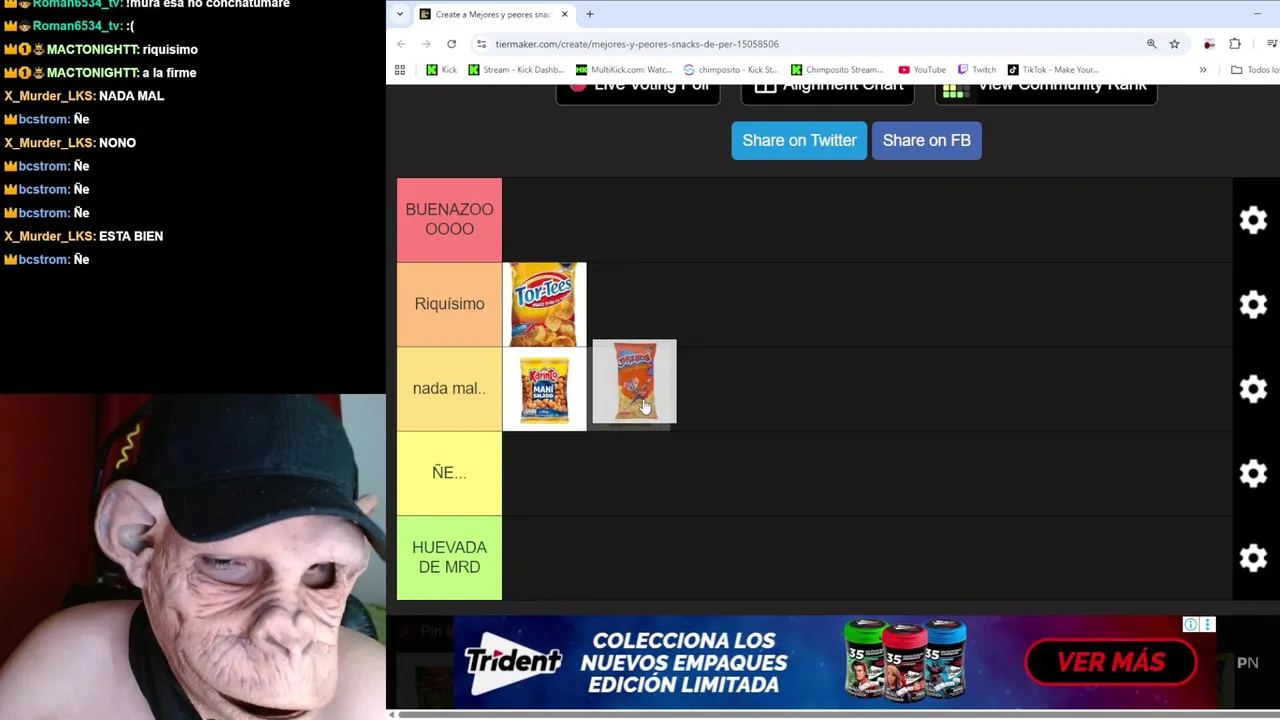This screenshot has width=1280, height=720.
Task: Show more bookmarks with double chevron
Action: click(1203, 70)
